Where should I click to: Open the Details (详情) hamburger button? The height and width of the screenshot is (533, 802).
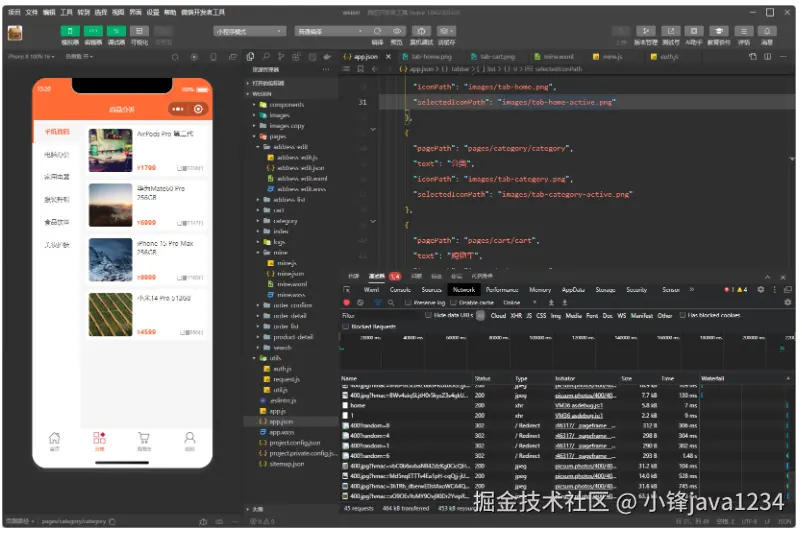(744, 31)
